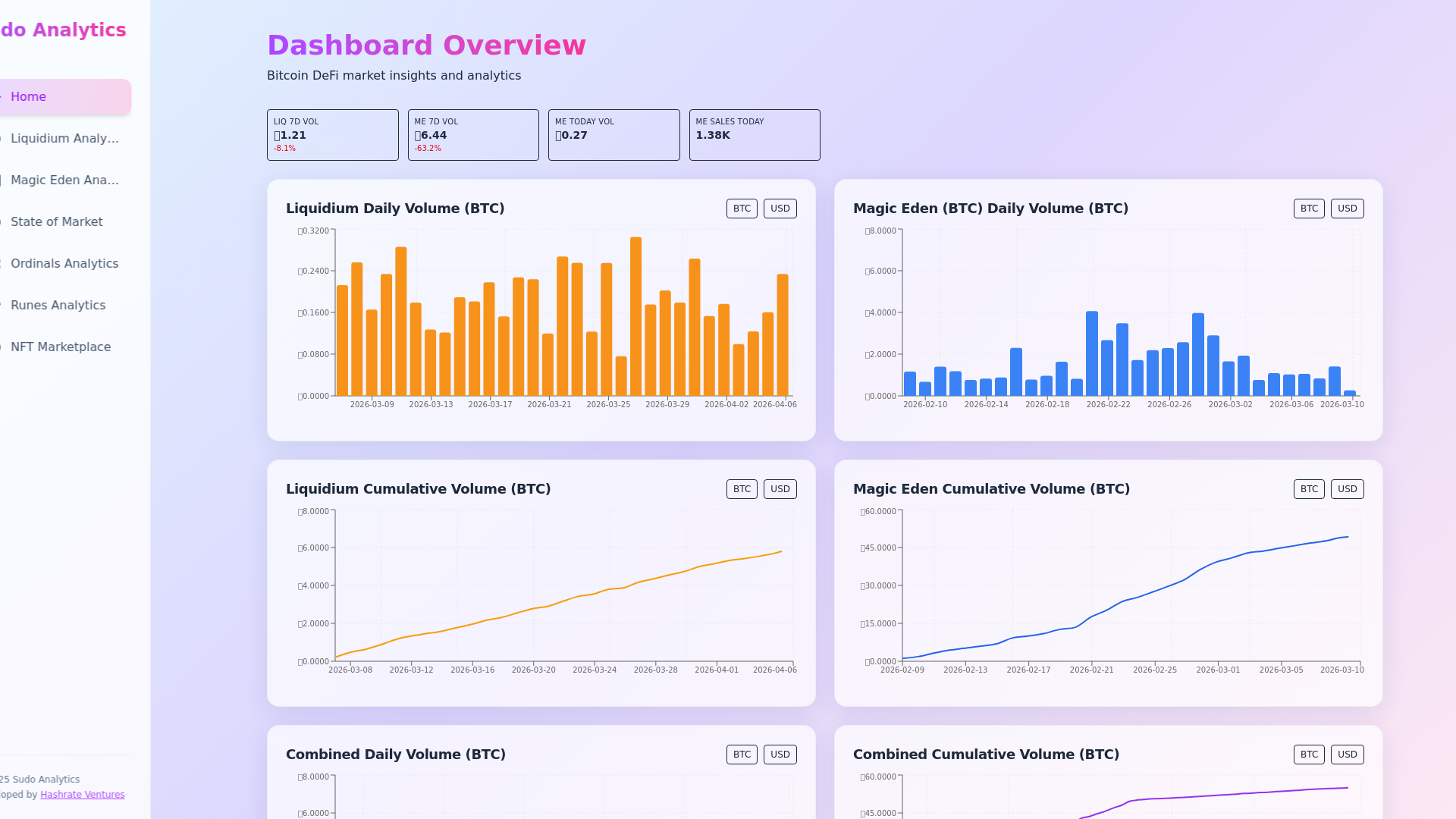Show Liquidium Cumulative Volume in USD
1456x819 pixels.
point(780,489)
